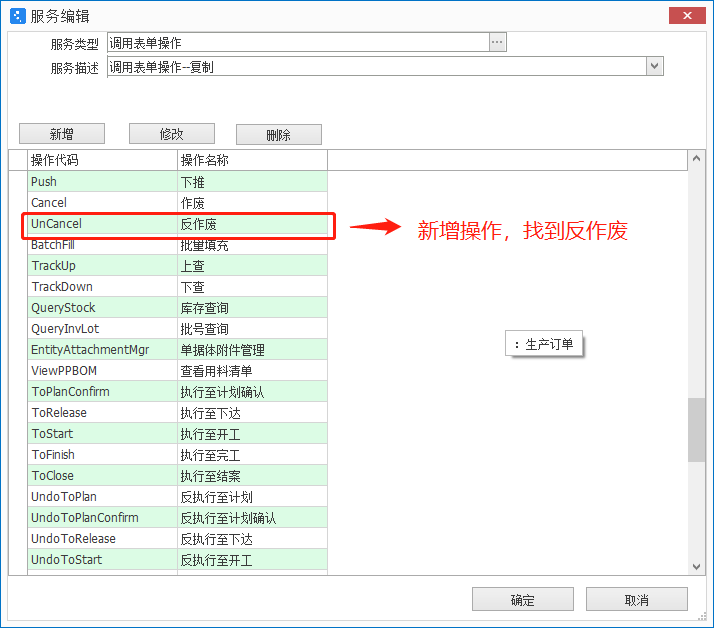Select the ToClose code cell
Screen dimensions: 714x628
point(102,475)
